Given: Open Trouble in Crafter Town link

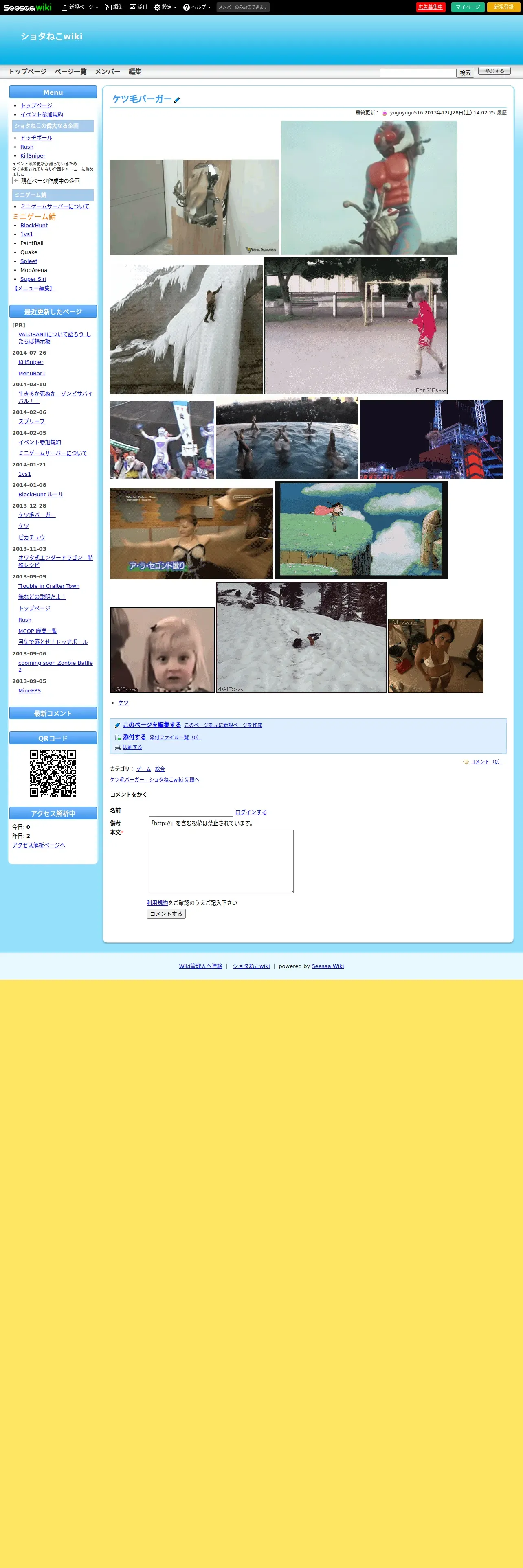Looking at the screenshot, I should [x=49, y=586].
